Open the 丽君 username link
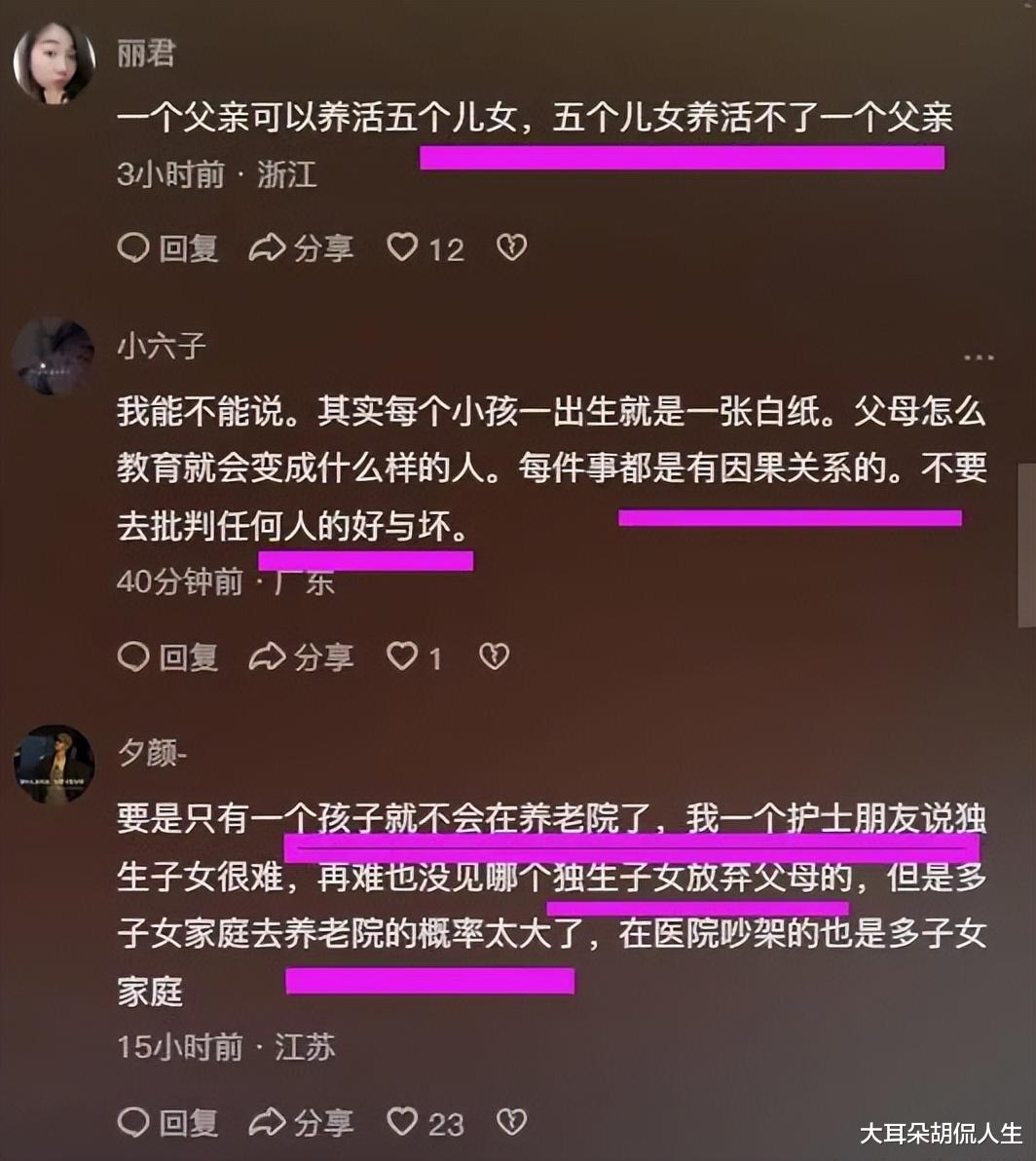 [x=146, y=54]
